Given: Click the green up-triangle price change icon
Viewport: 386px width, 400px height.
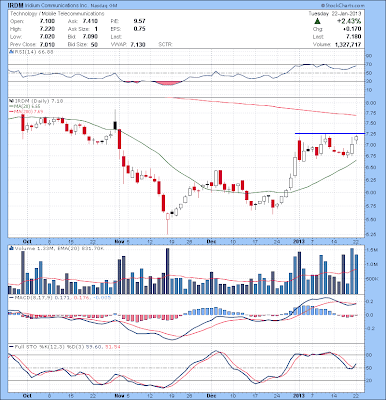Looking at the screenshot, I should coord(317,21).
